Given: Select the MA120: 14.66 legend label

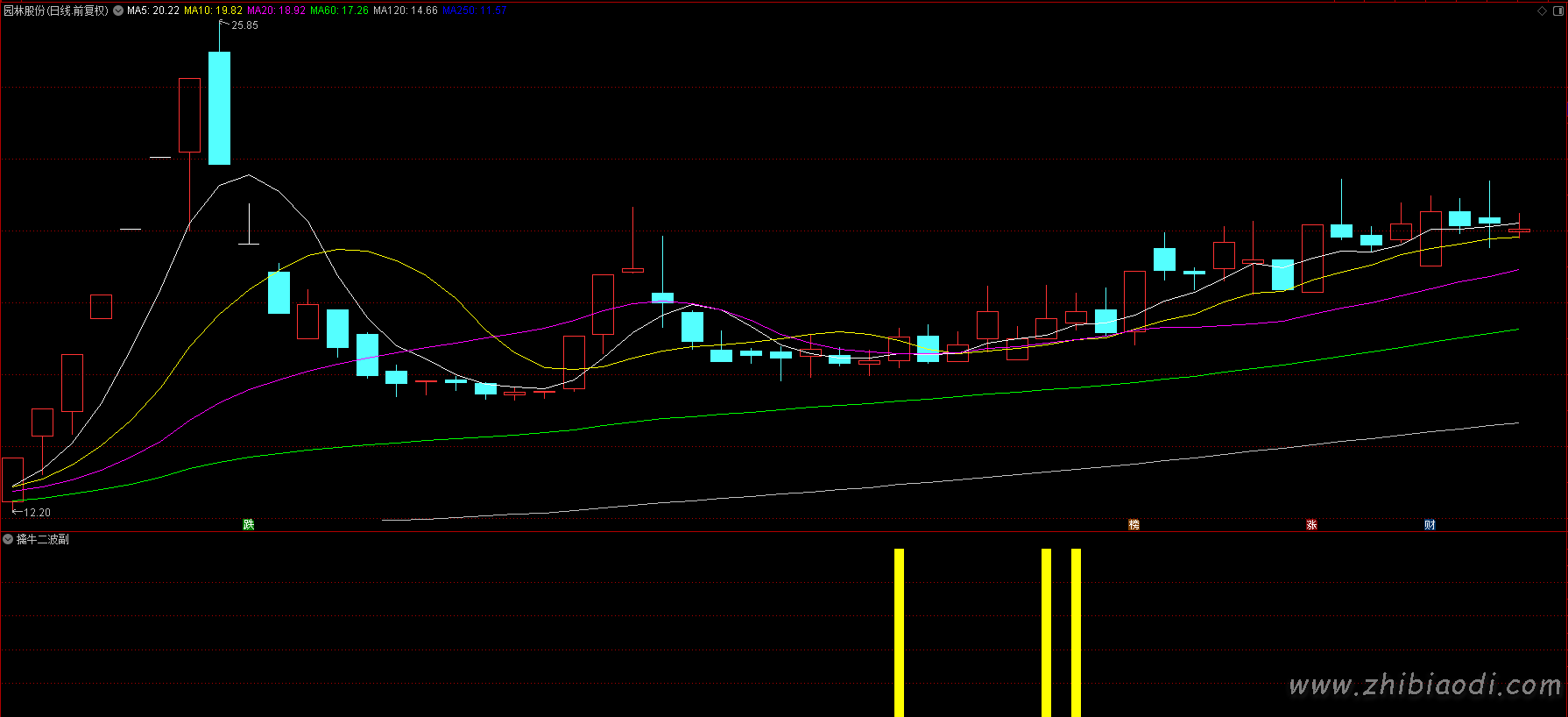Looking at the screenshot, I should (405, 11).
